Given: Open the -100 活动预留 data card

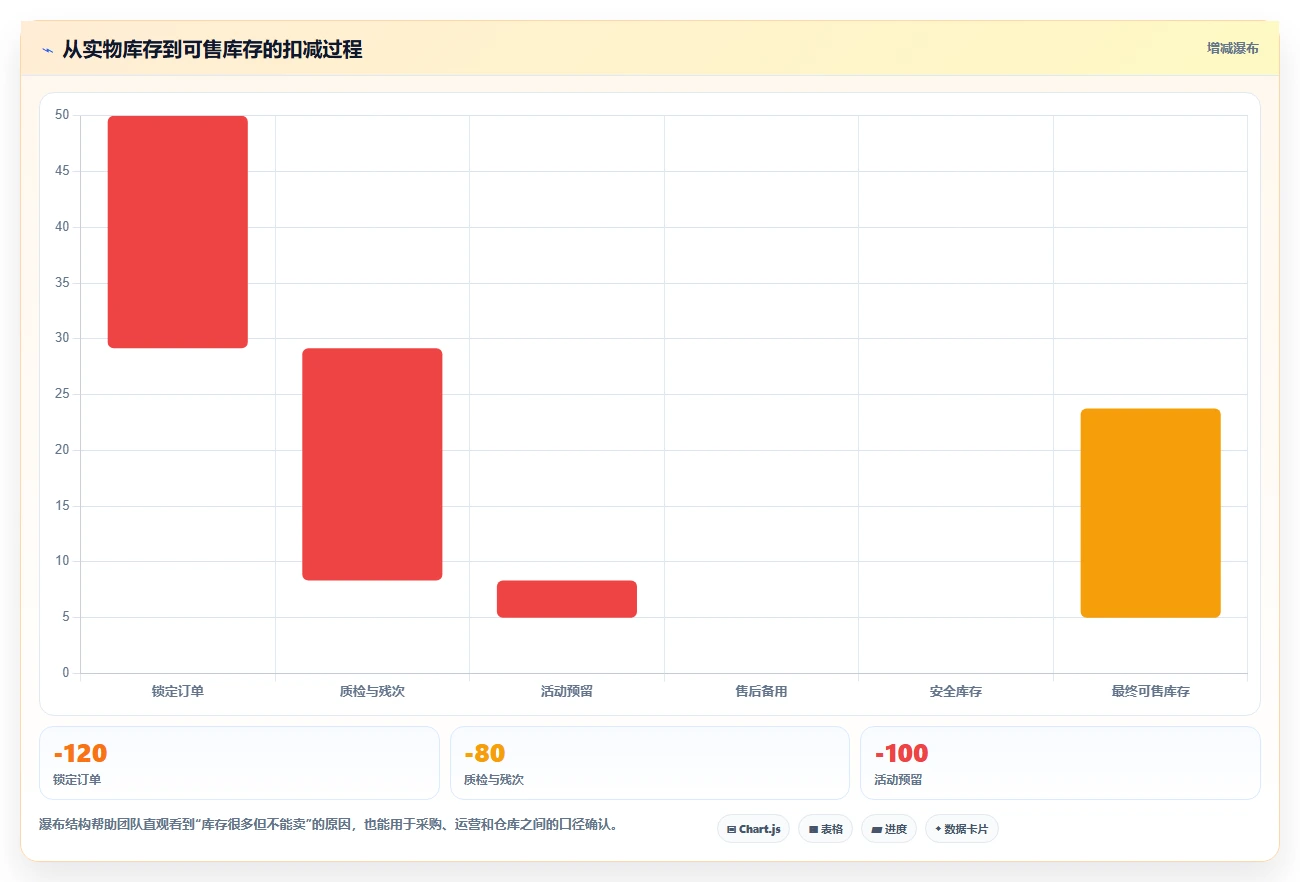Looking at the screenshot, I should (x=1060, y=763).
